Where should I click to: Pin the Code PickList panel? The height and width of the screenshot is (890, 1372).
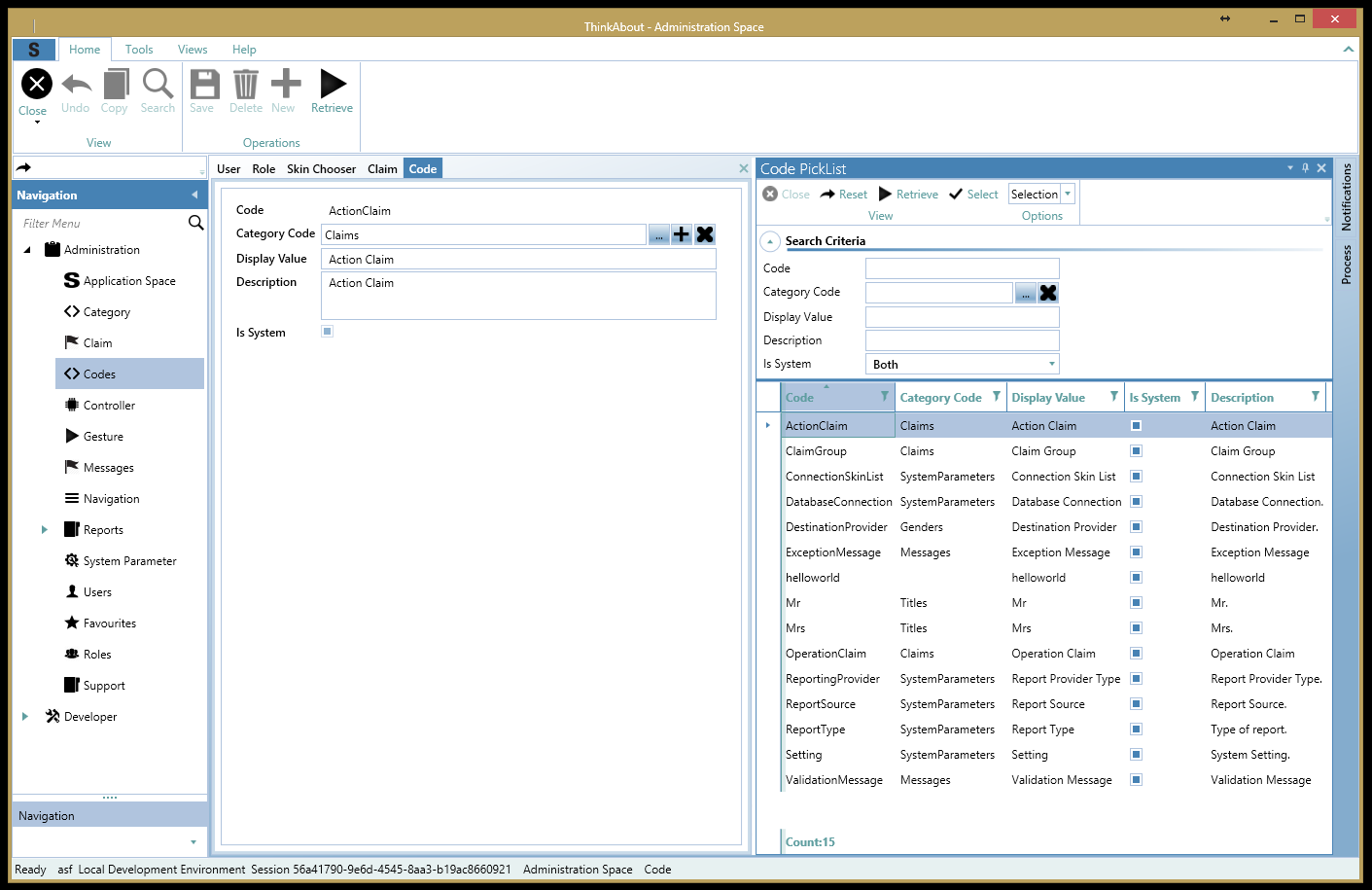pos(1305,168)
